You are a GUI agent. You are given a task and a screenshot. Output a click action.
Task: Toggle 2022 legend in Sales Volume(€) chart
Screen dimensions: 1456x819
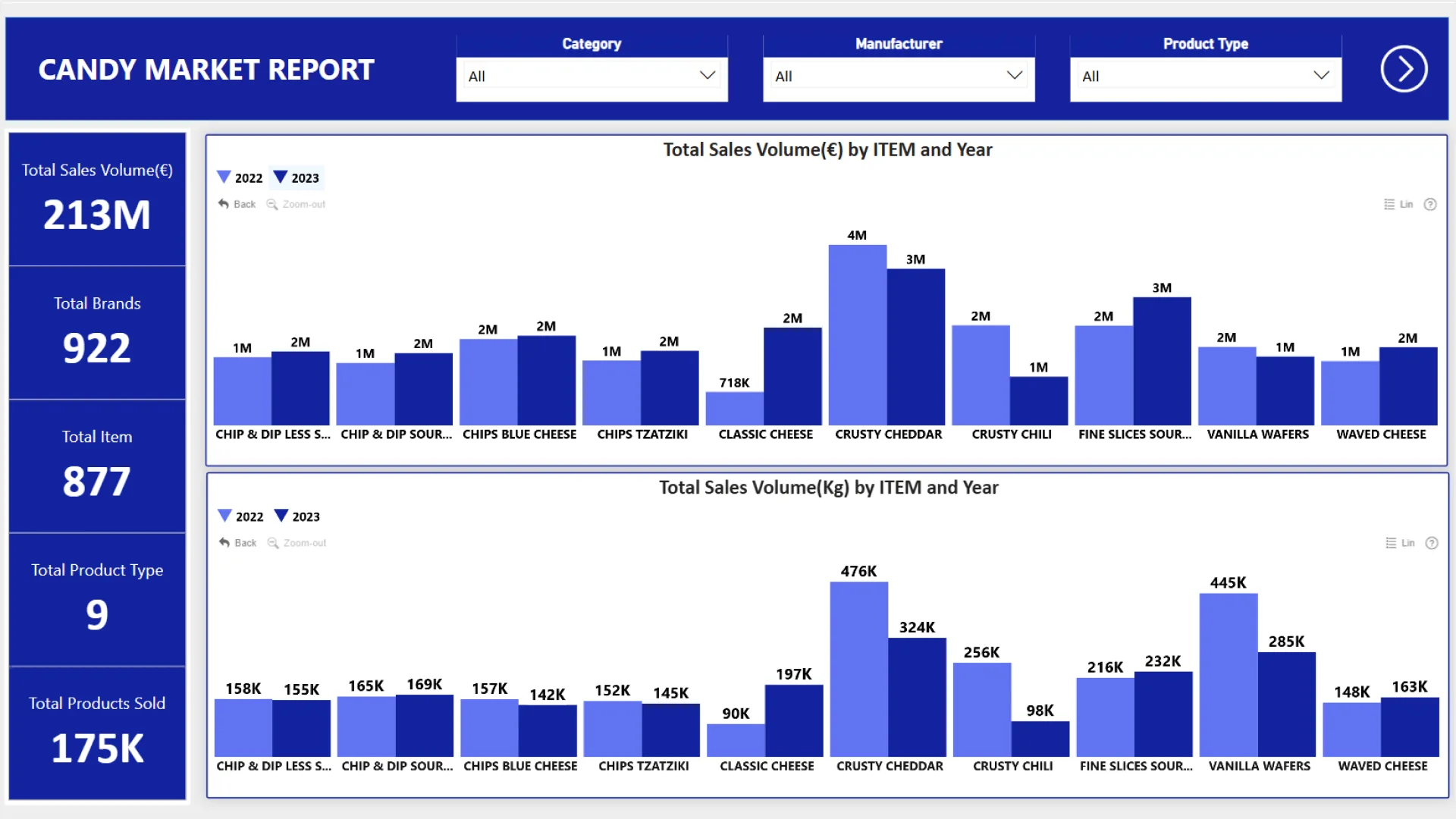240,177
